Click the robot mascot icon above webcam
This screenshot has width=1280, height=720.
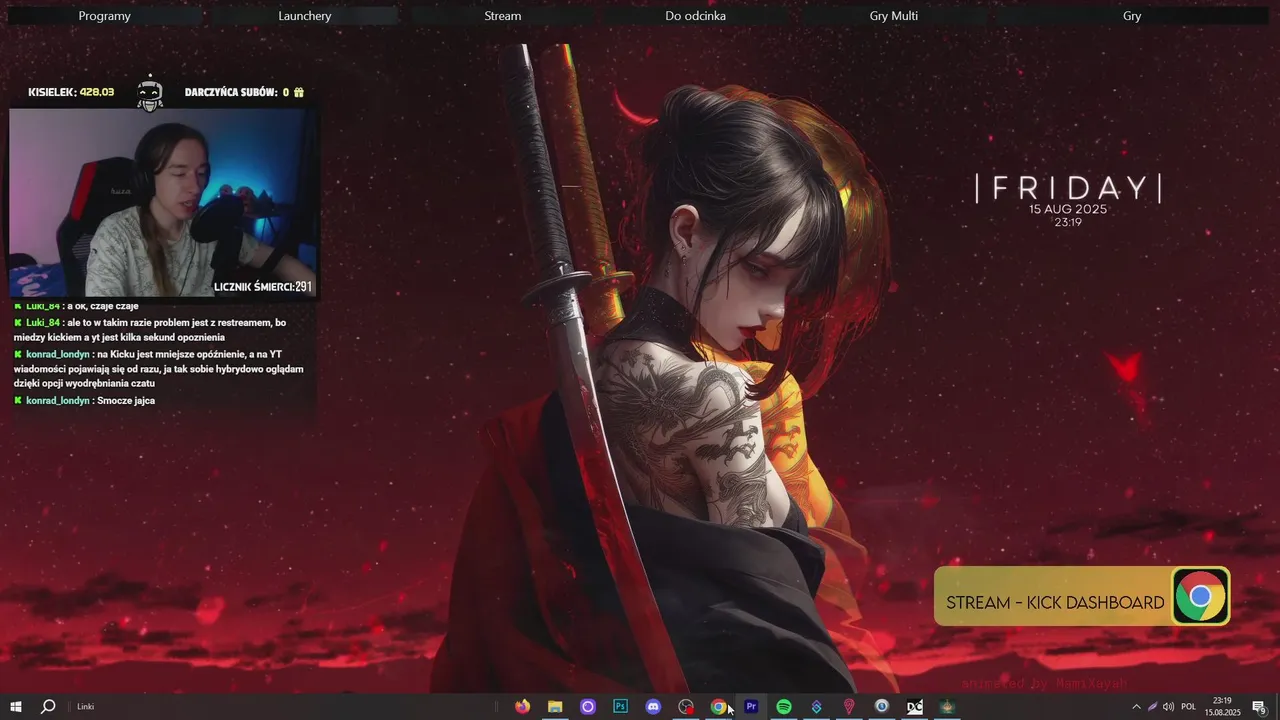[150, 93]
